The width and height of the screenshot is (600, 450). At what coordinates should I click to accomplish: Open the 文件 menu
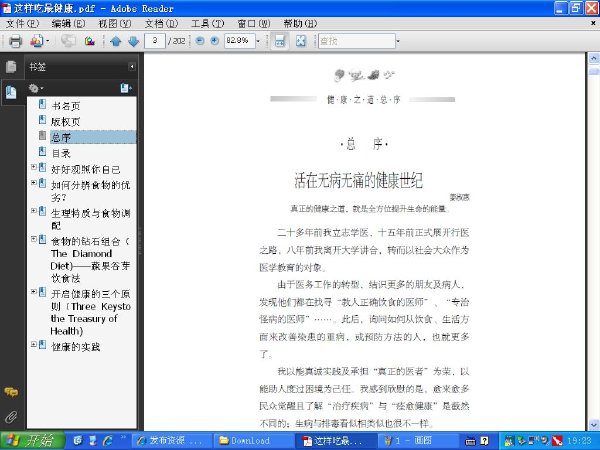[x=23, y=24]
